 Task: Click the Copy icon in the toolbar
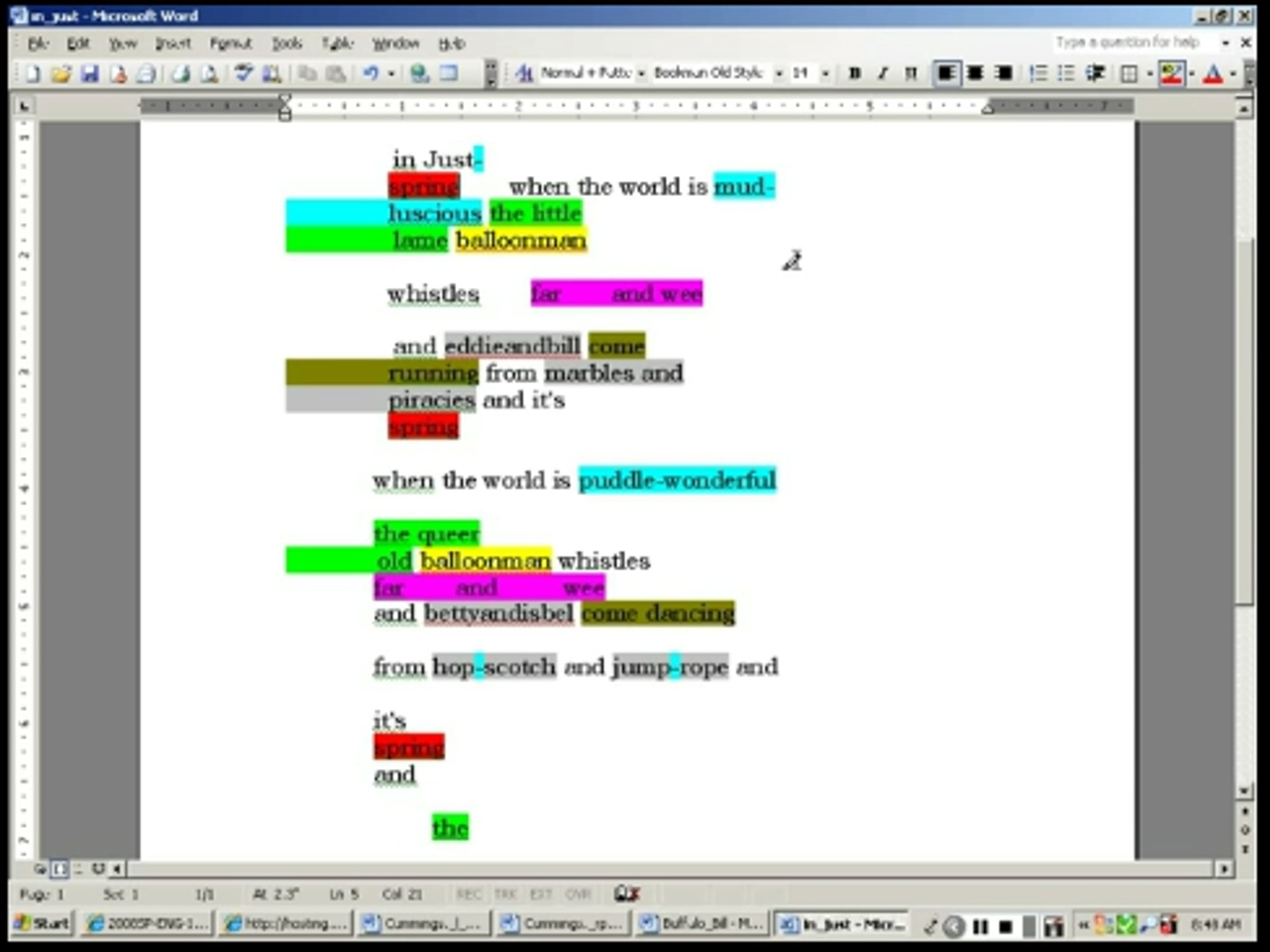(x=308, y=74)
